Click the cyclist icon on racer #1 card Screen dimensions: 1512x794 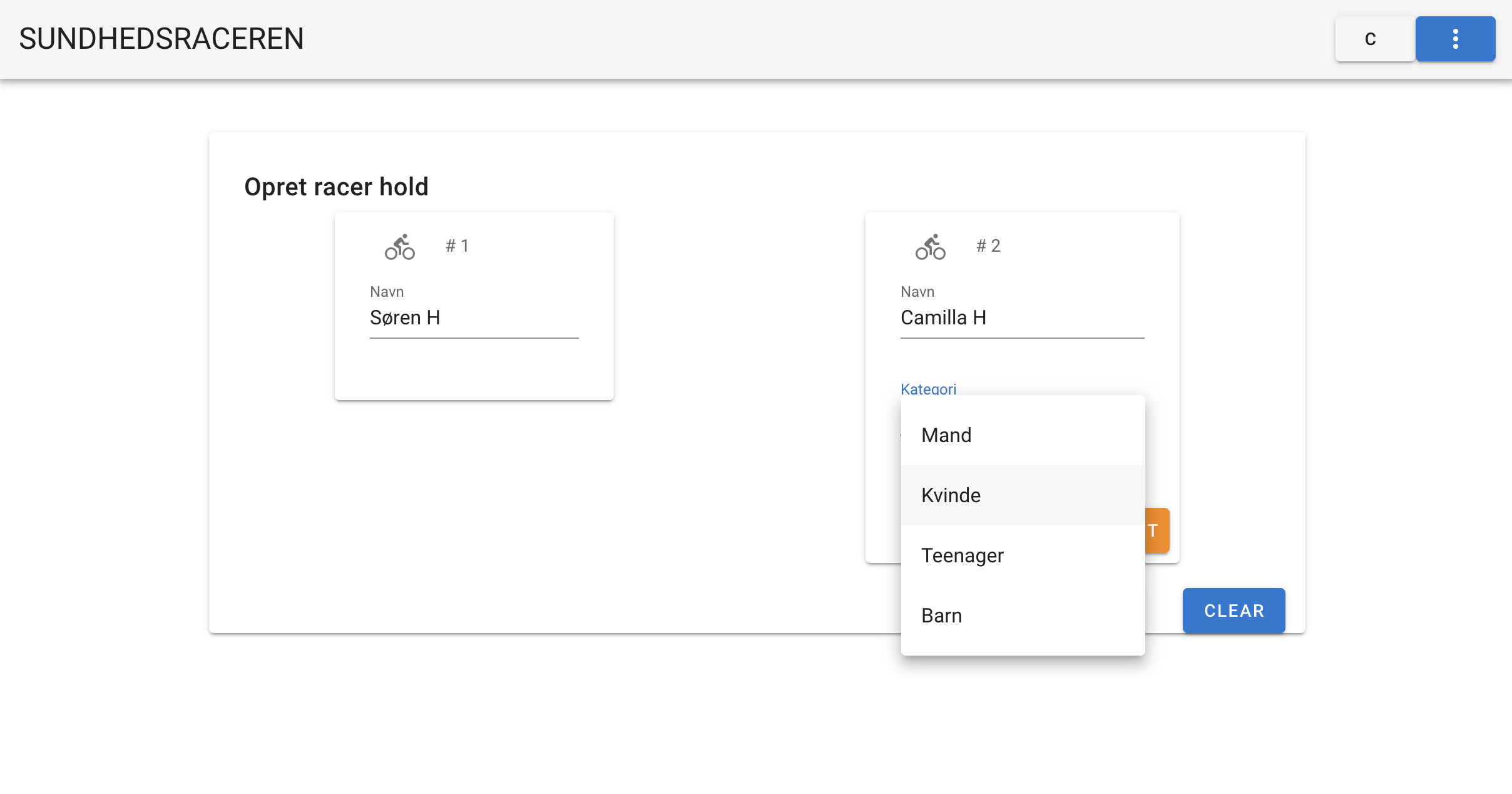click(x=399, y=247)
